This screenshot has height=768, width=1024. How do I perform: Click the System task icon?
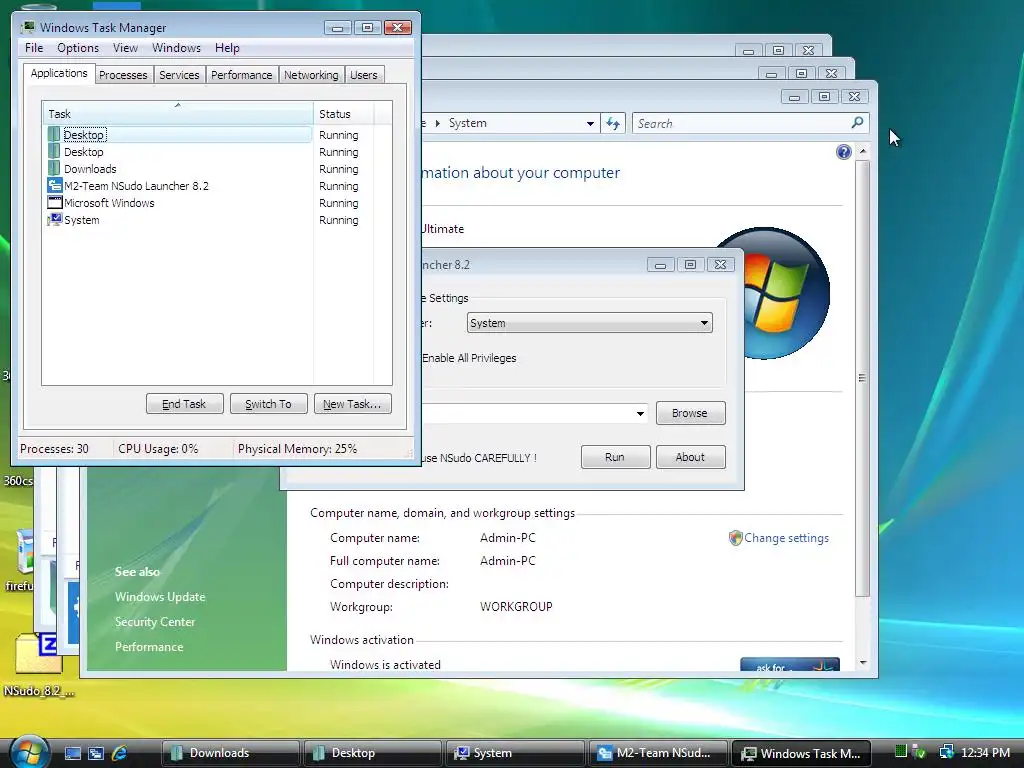(55, 219)
